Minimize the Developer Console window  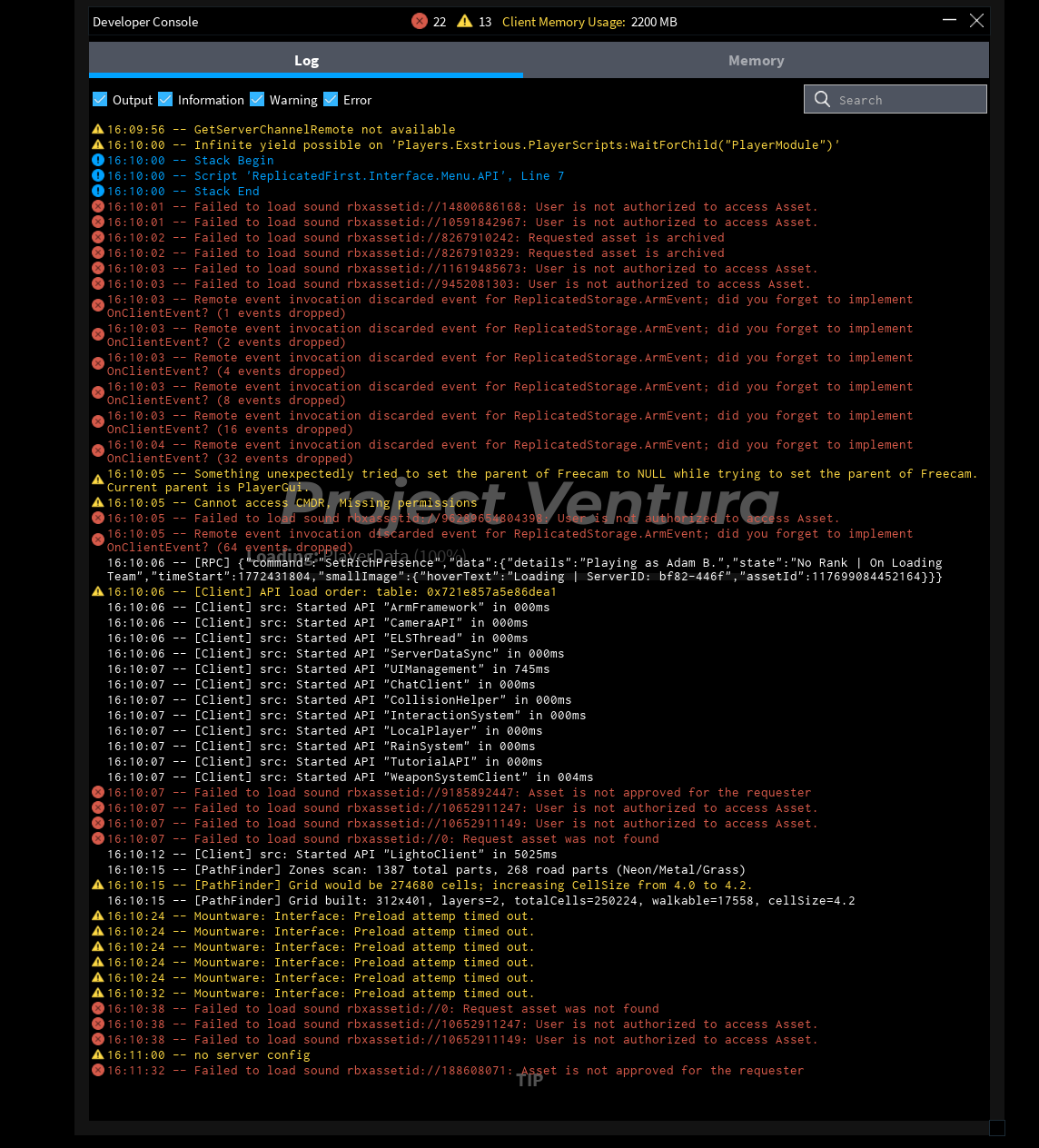(x=949, y=20)
